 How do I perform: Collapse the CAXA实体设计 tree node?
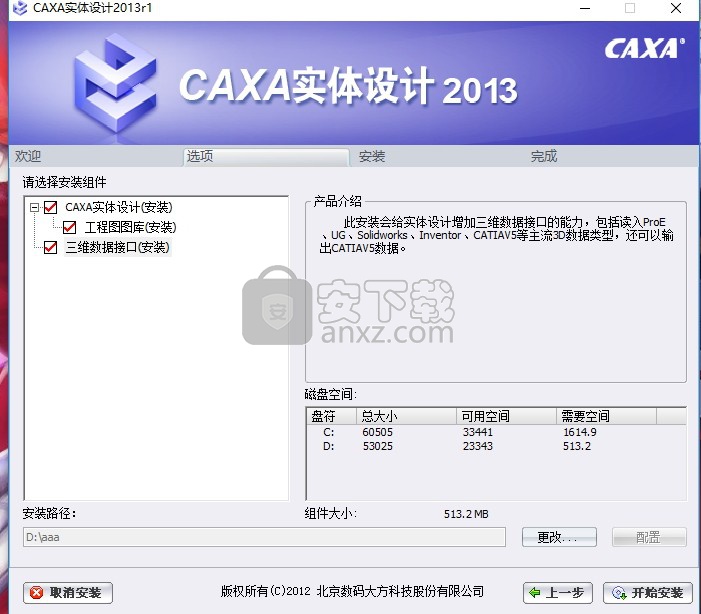pyautogui.click(x=34, y=207)
